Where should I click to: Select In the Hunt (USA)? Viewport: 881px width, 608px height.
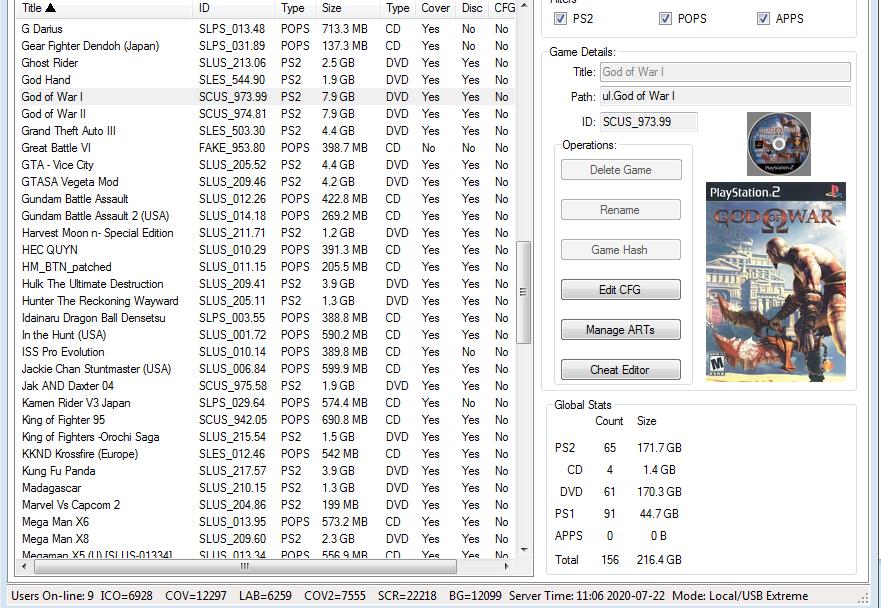coord(267,335)
